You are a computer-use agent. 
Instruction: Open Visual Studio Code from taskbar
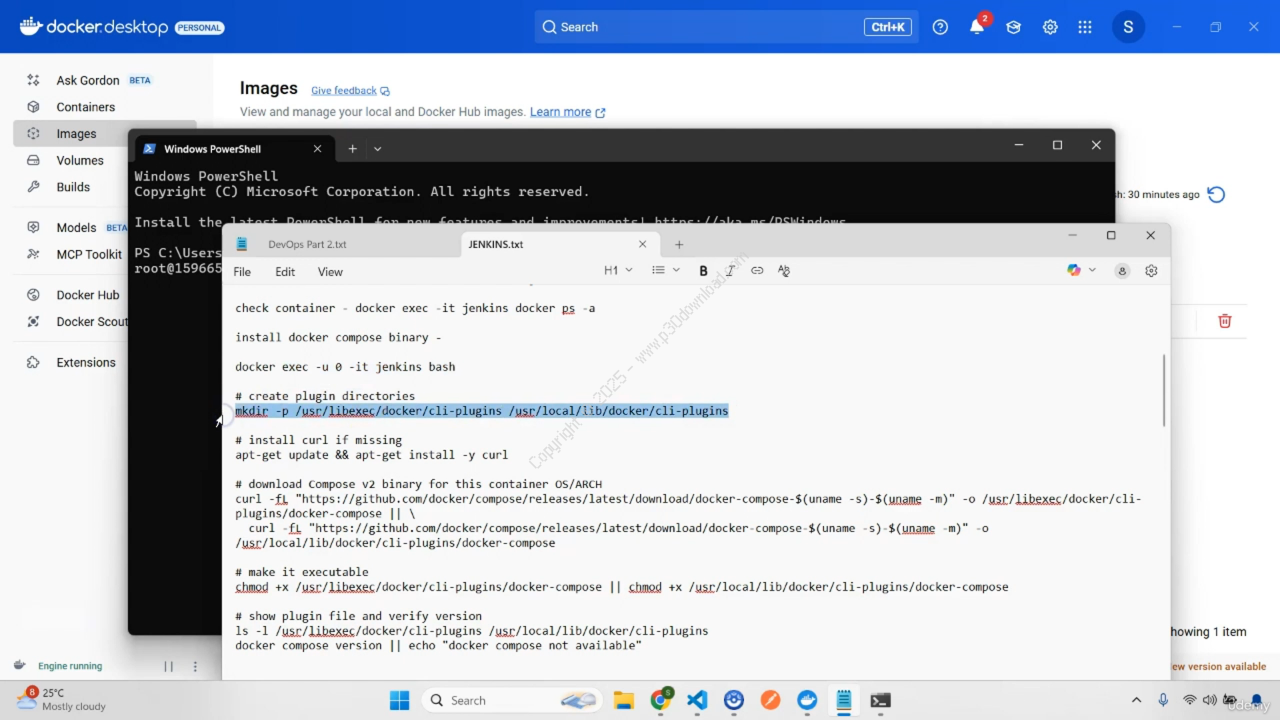(697, 700)
